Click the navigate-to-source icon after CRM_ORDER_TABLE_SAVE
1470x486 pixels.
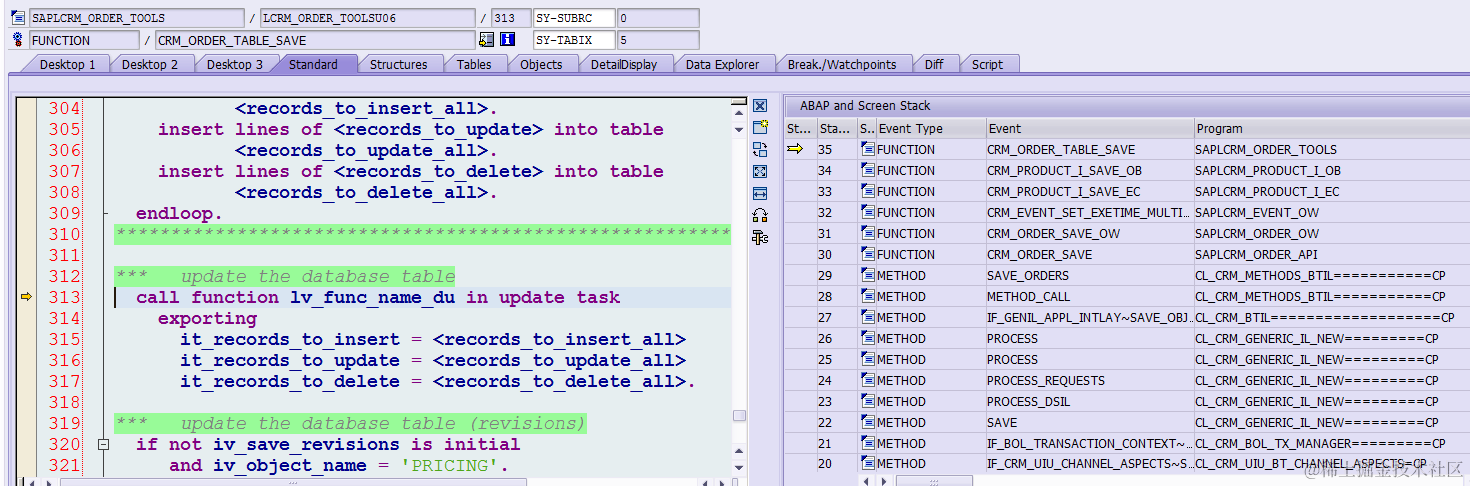pyautogui.click(x=487, y=40)
